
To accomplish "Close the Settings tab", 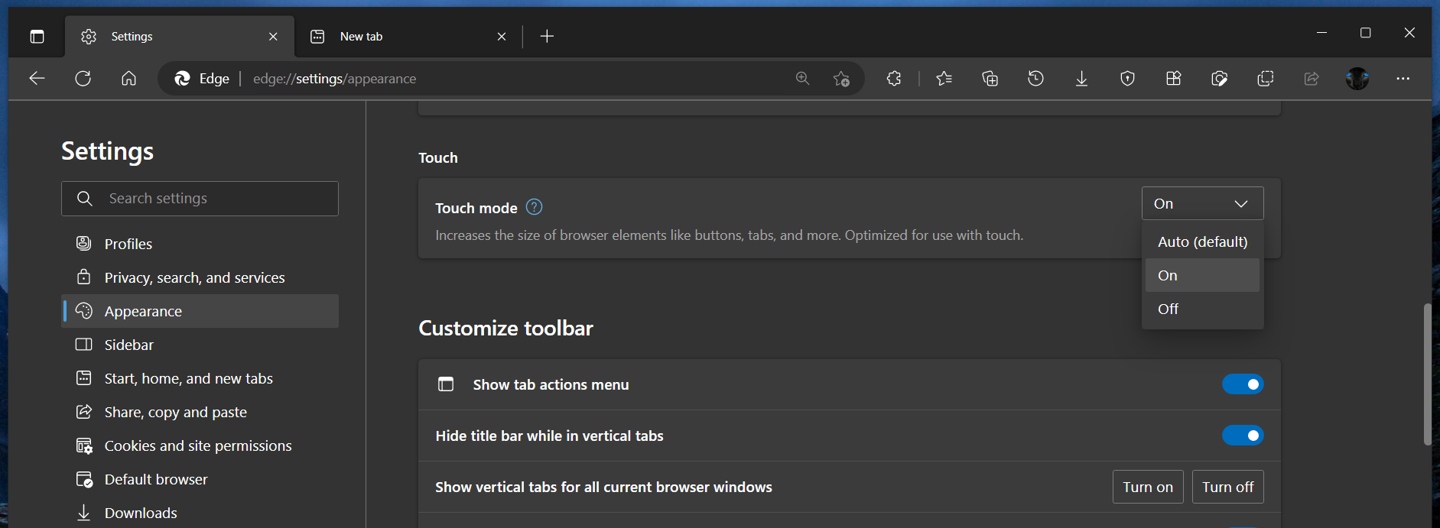I will click(273, 36).
